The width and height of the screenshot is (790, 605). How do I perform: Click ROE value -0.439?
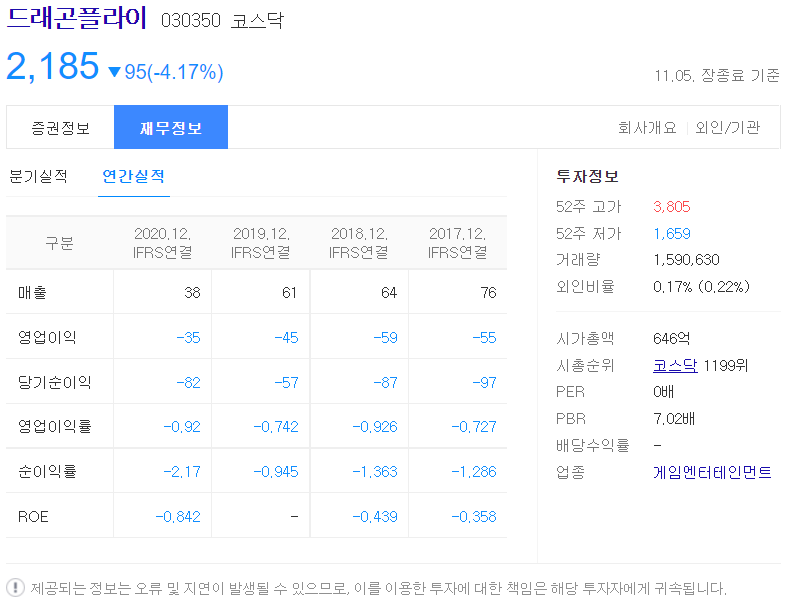(375, 516)
